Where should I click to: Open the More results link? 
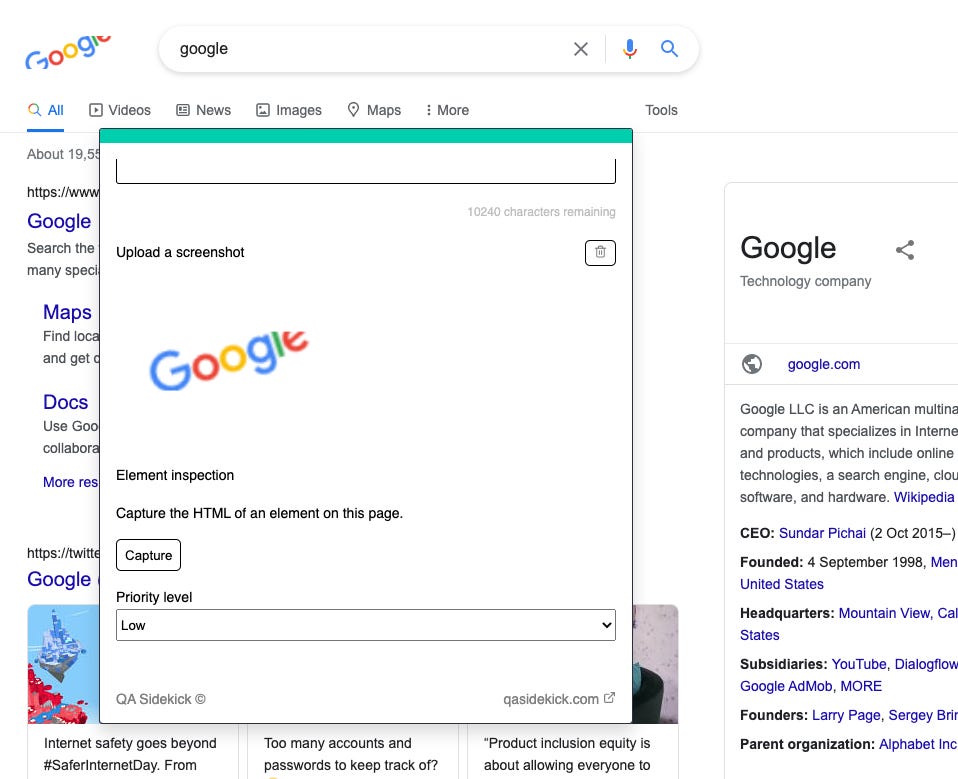pyautogui.click(x=70, y=482)
